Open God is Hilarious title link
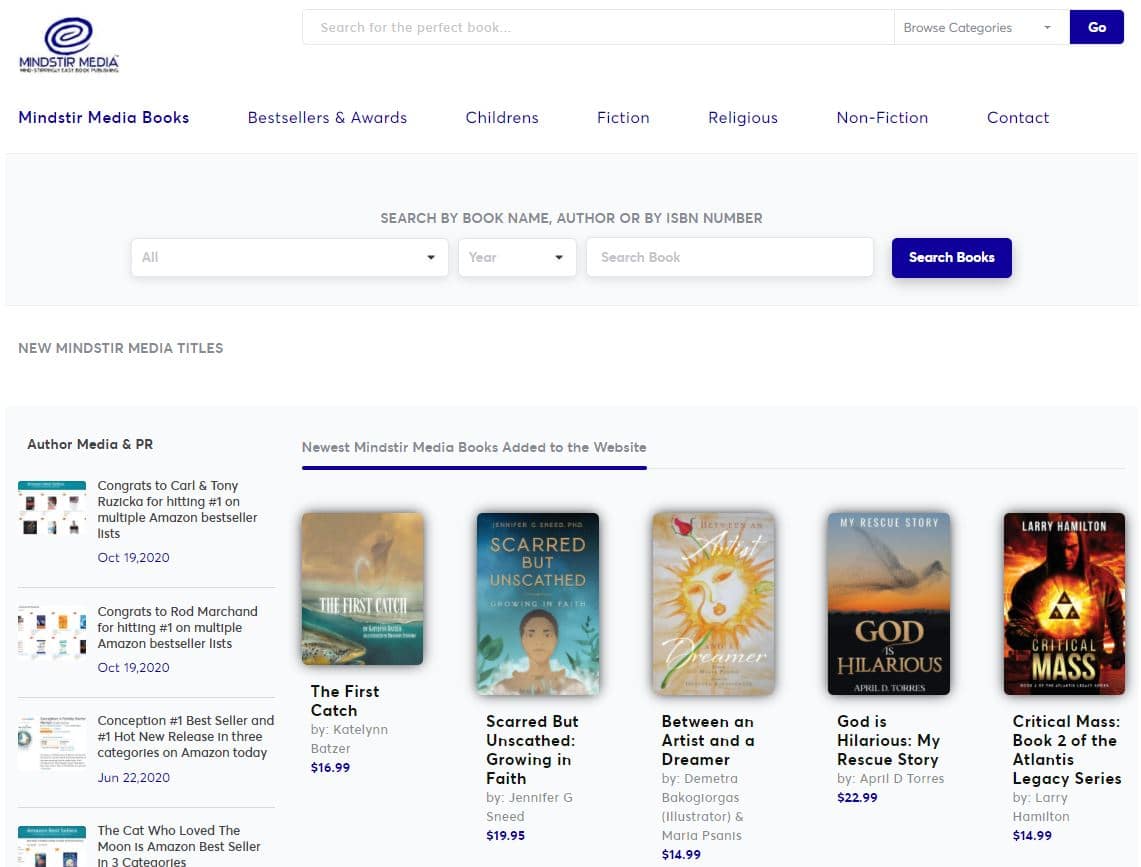Viewport: 1141px width, 867px height. (888, 740)
